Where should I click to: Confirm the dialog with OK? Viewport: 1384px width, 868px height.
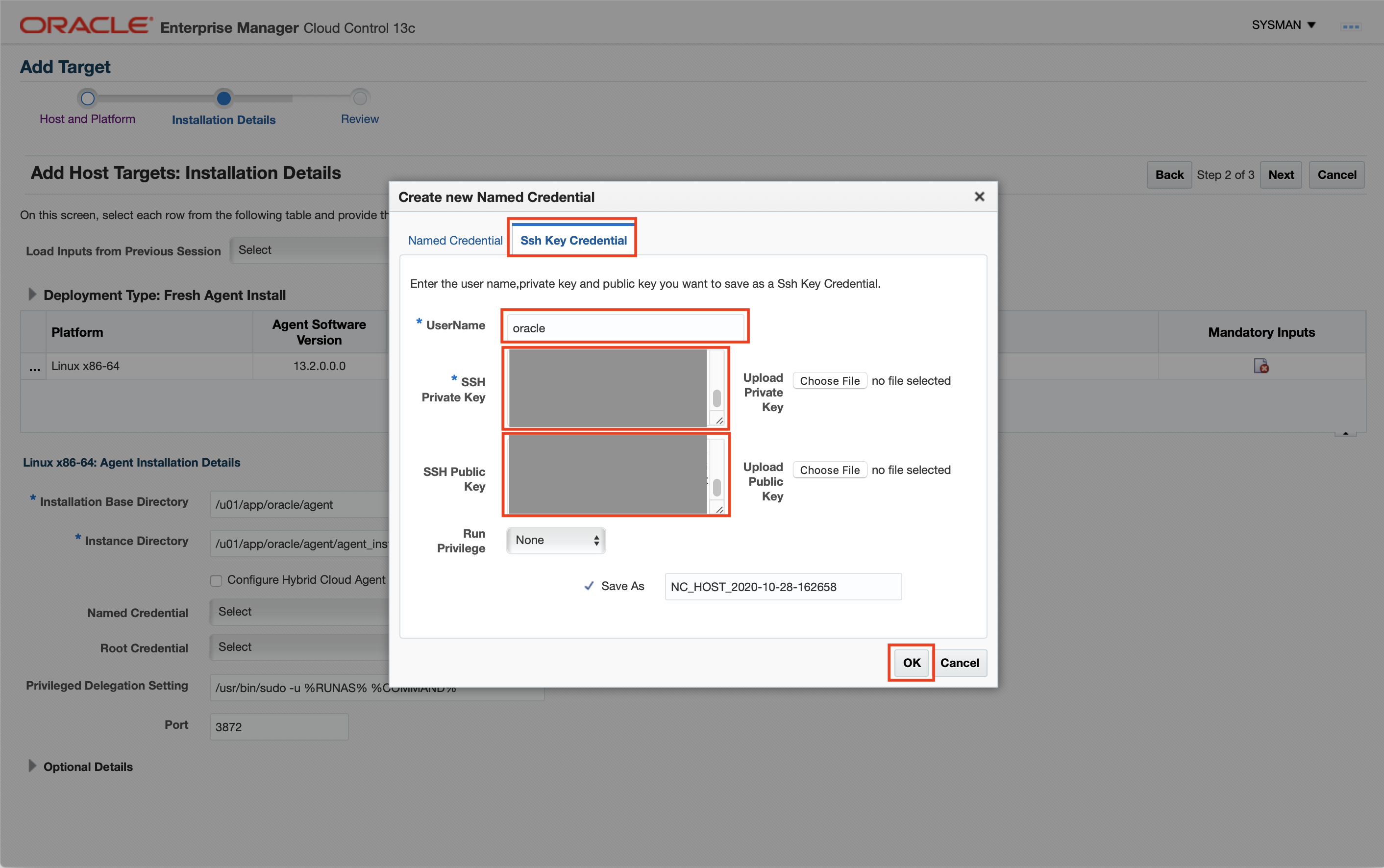click(911, 663)
